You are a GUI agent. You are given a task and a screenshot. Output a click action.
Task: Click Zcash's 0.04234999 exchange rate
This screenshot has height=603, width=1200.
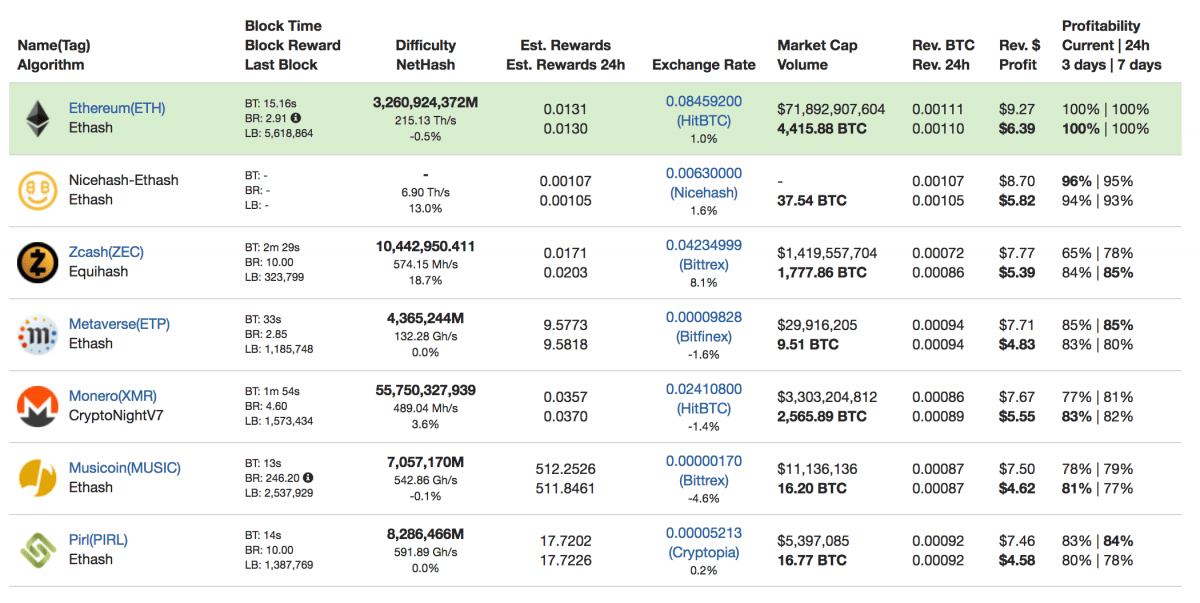[704, 245]
